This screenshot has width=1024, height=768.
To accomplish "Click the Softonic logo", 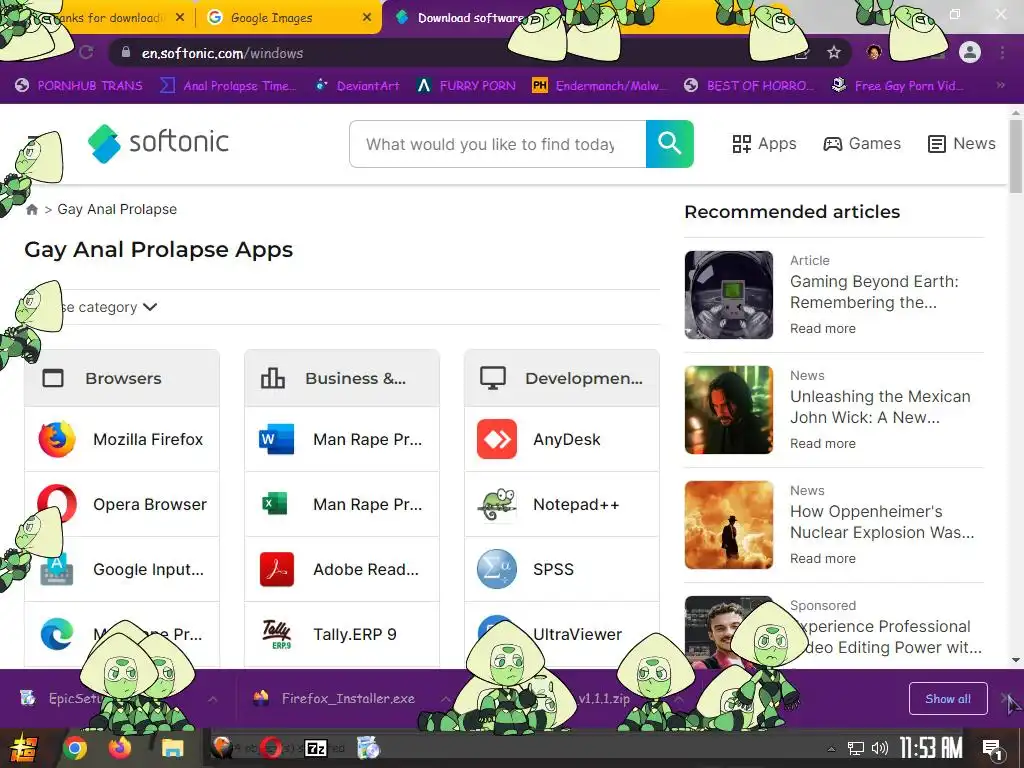I will (158, 143).
